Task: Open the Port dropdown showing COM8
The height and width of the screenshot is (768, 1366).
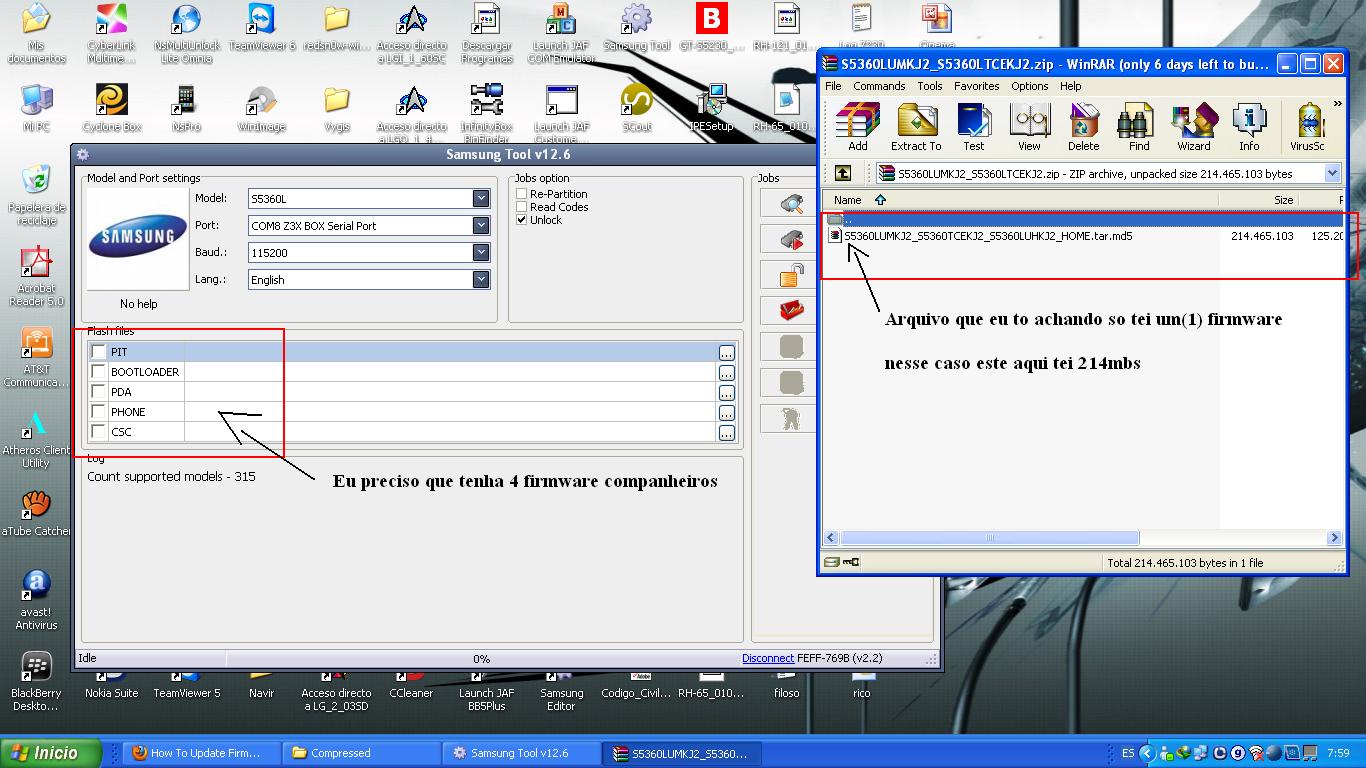Action: (x=480, y=225)
